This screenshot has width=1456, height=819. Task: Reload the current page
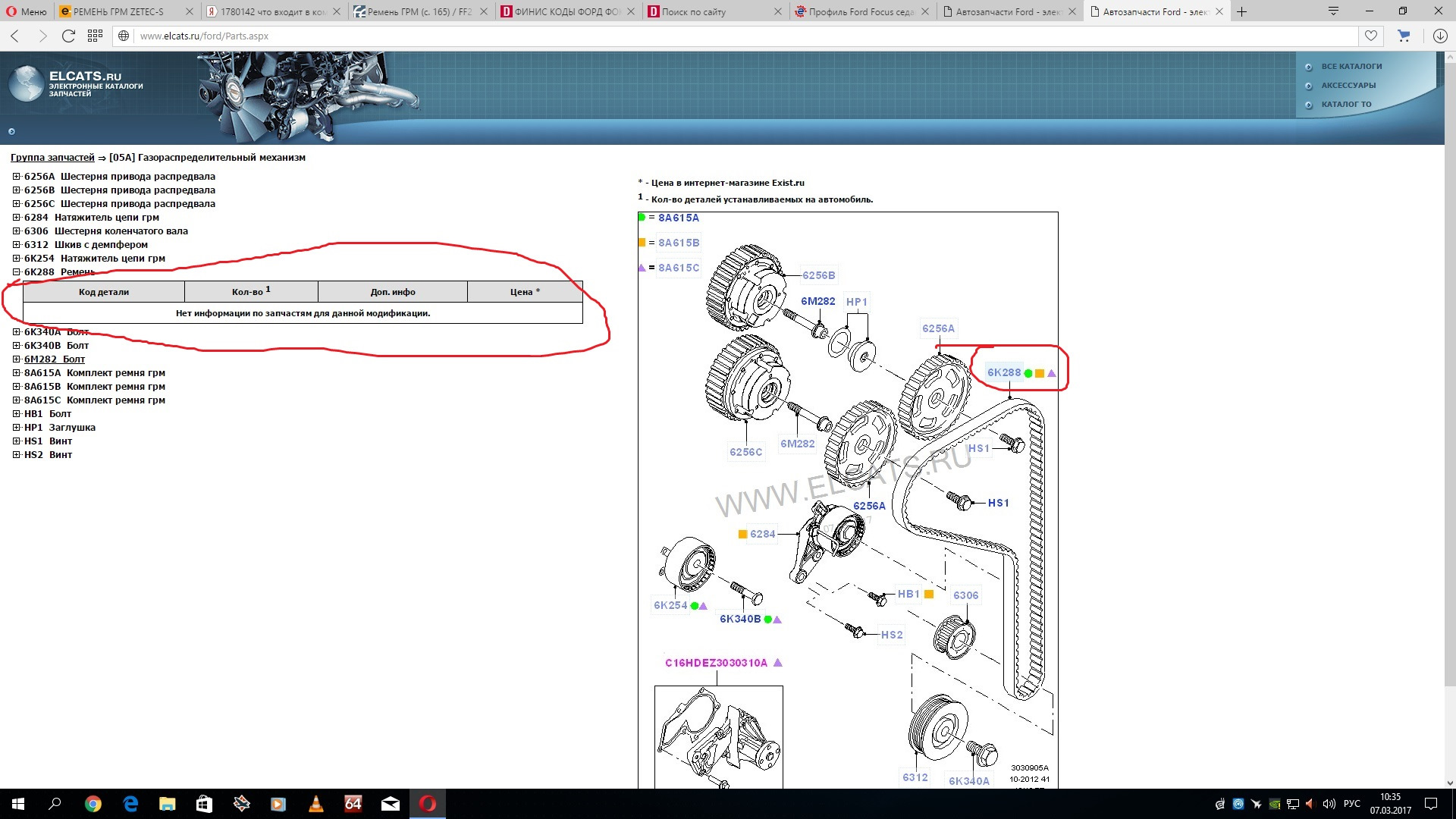pyautogui.click(x=68, y=36)
